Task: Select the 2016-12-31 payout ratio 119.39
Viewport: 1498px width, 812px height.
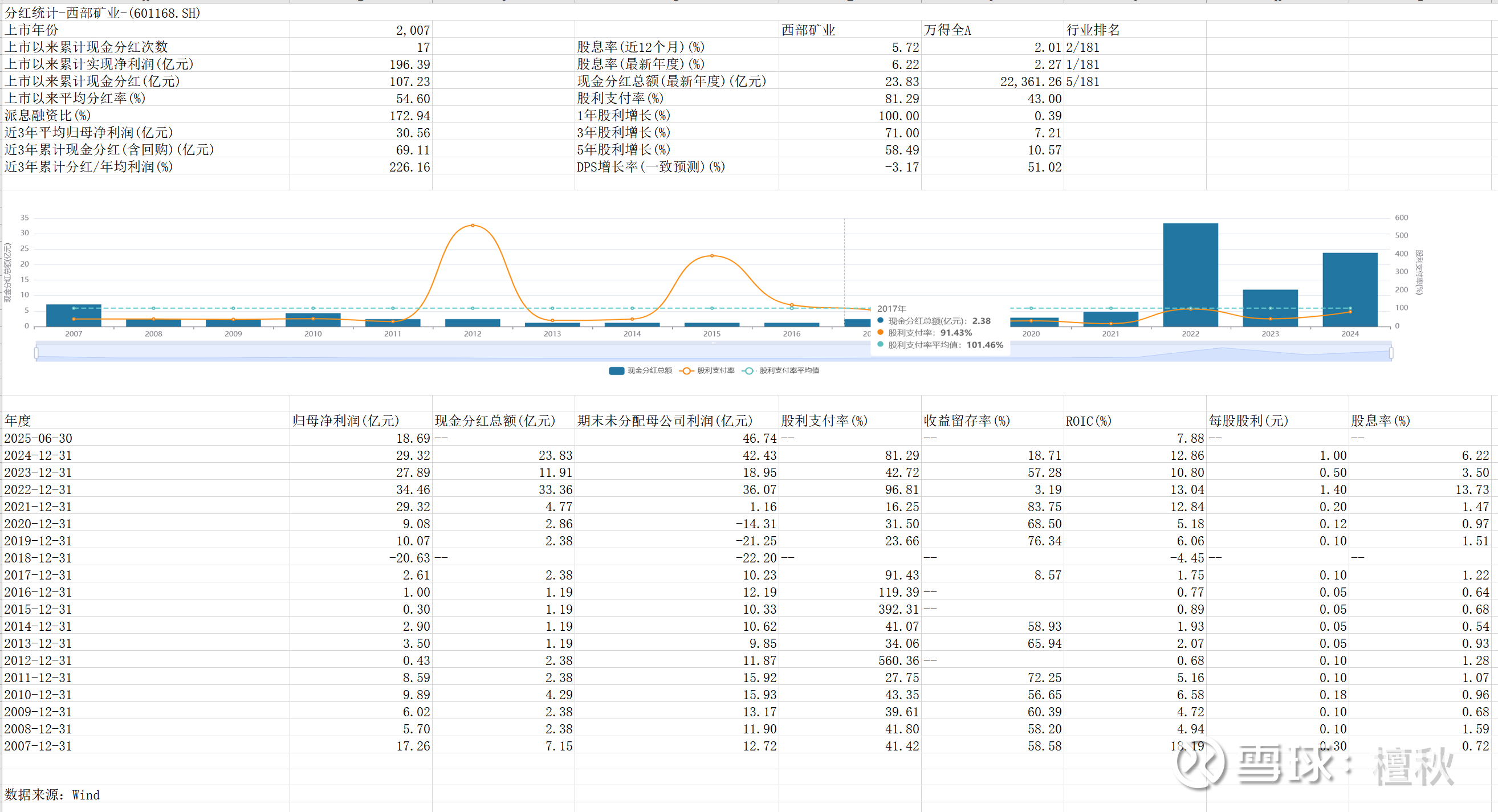Action: (849, 591)
